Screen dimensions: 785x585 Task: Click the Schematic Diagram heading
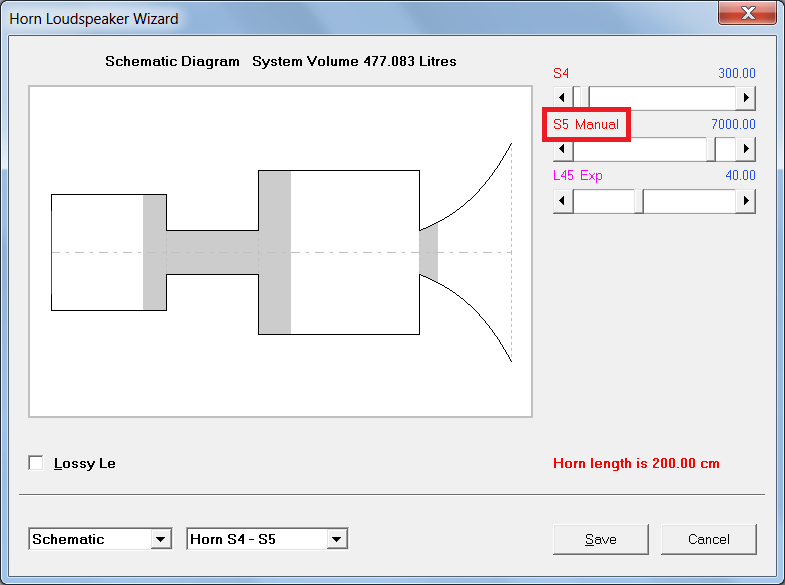coord(172,61)
